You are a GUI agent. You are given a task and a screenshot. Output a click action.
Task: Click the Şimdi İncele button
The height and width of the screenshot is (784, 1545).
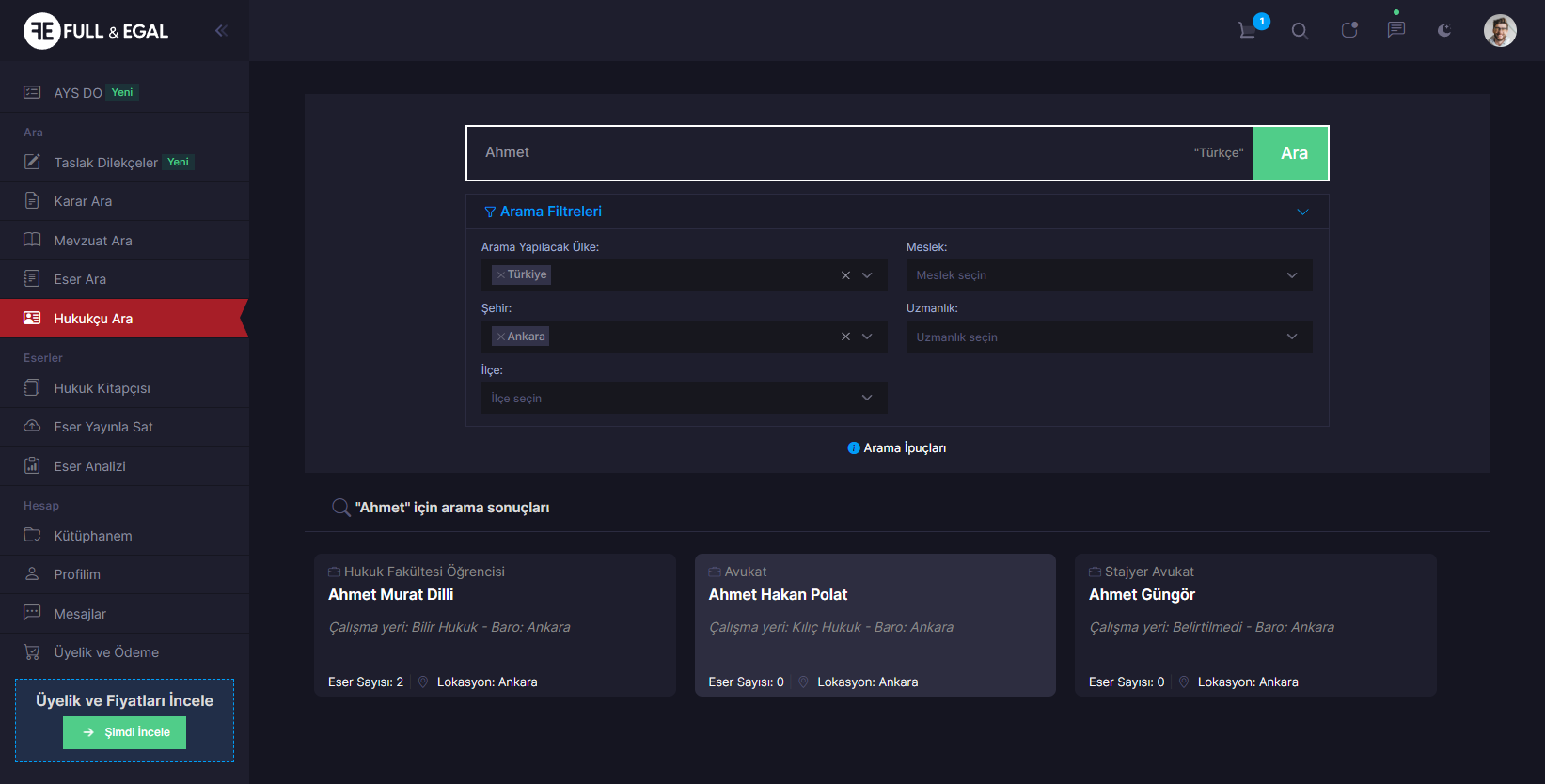click(124, 732)
